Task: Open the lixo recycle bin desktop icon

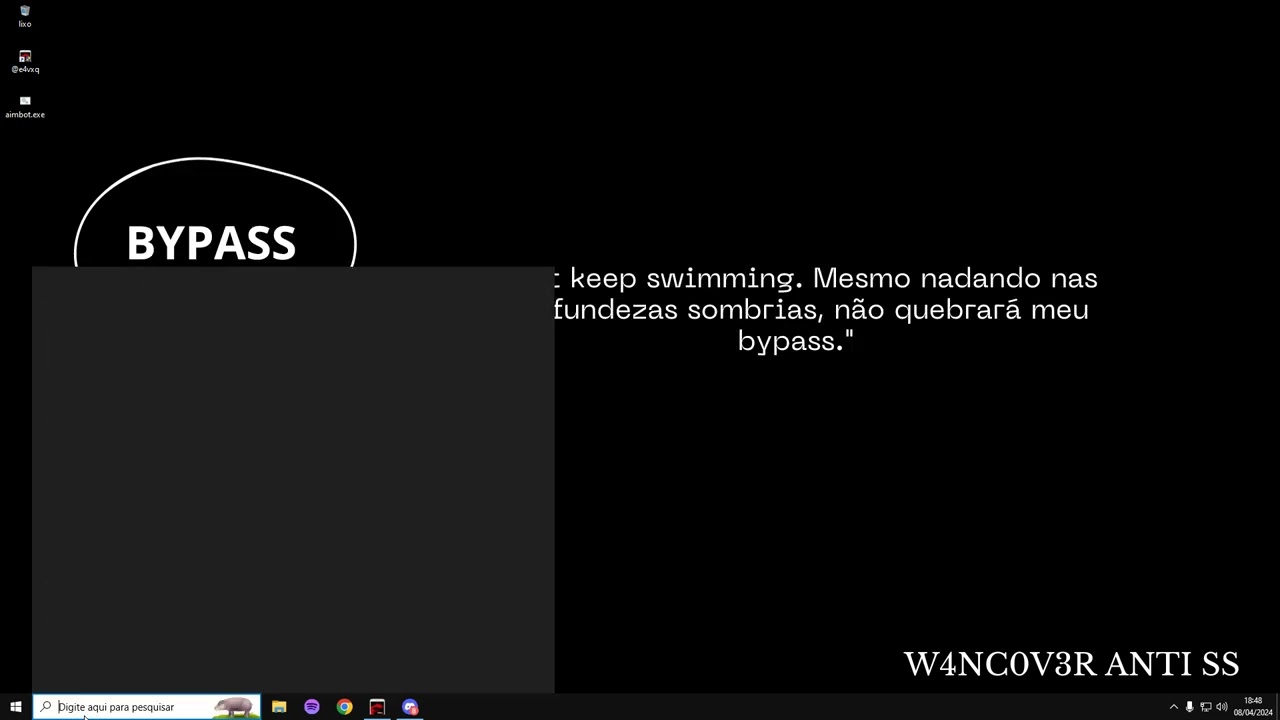Action: [x=25, y=16]
